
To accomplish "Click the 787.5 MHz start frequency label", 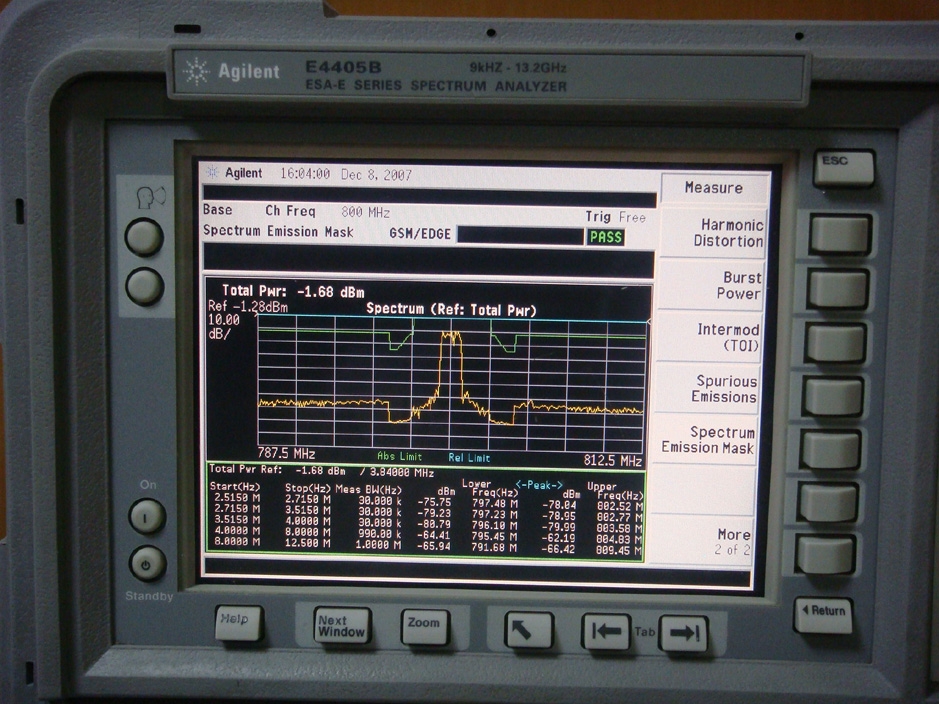I will (x=286, y=453).
